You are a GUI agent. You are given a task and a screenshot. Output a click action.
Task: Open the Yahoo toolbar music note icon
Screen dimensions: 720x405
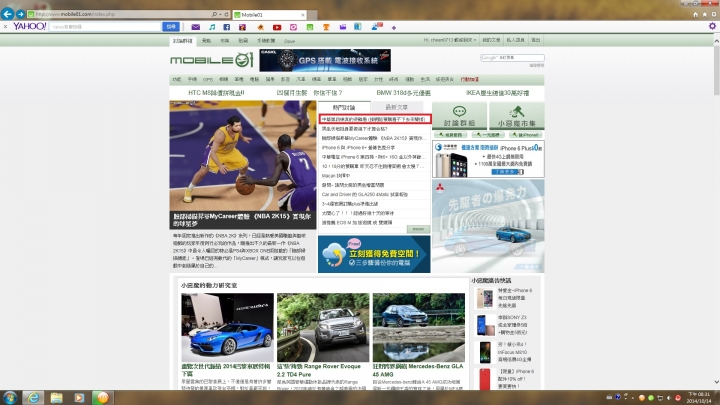click(x=212, y=27)
